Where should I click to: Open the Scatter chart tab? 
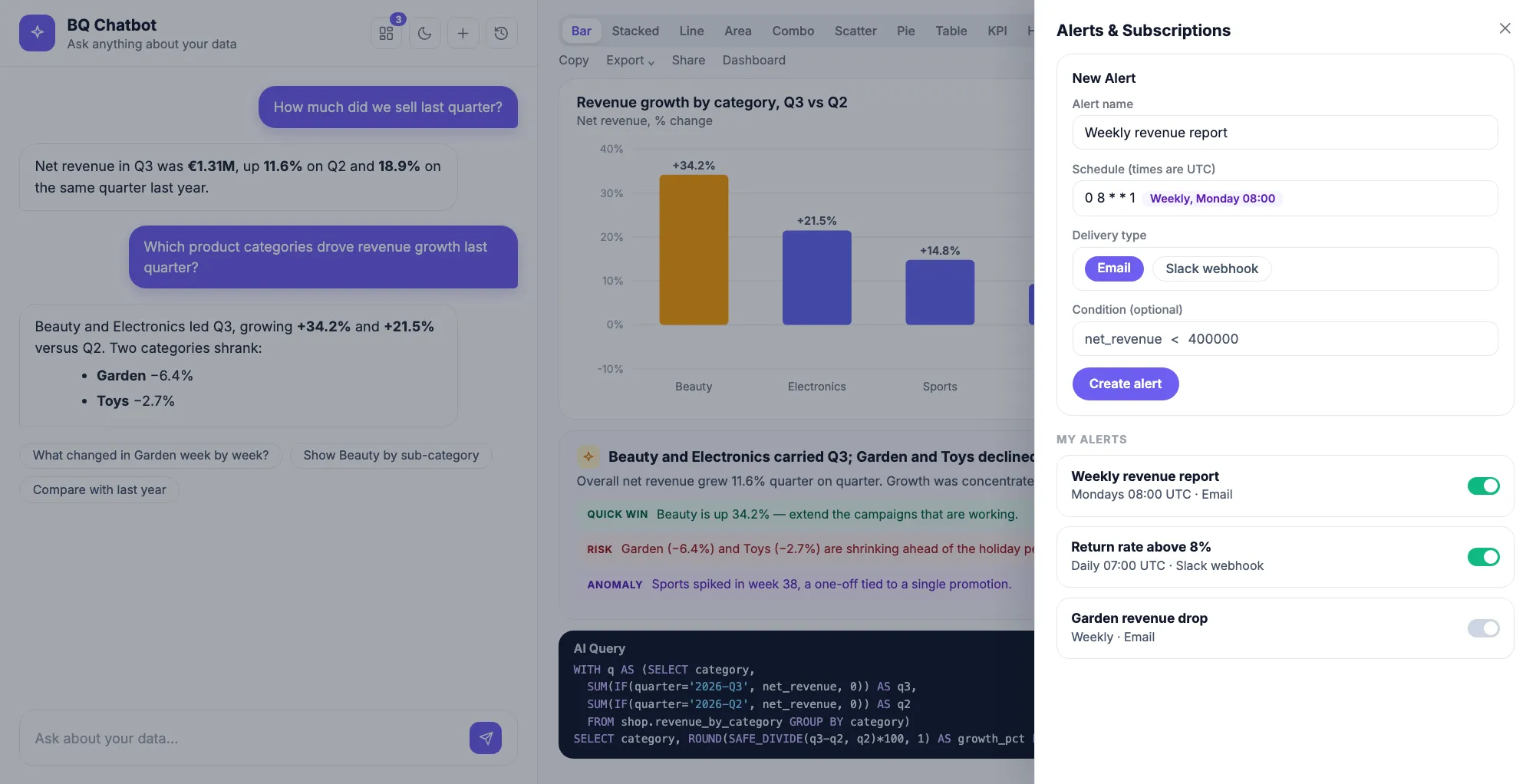(855, 31)
